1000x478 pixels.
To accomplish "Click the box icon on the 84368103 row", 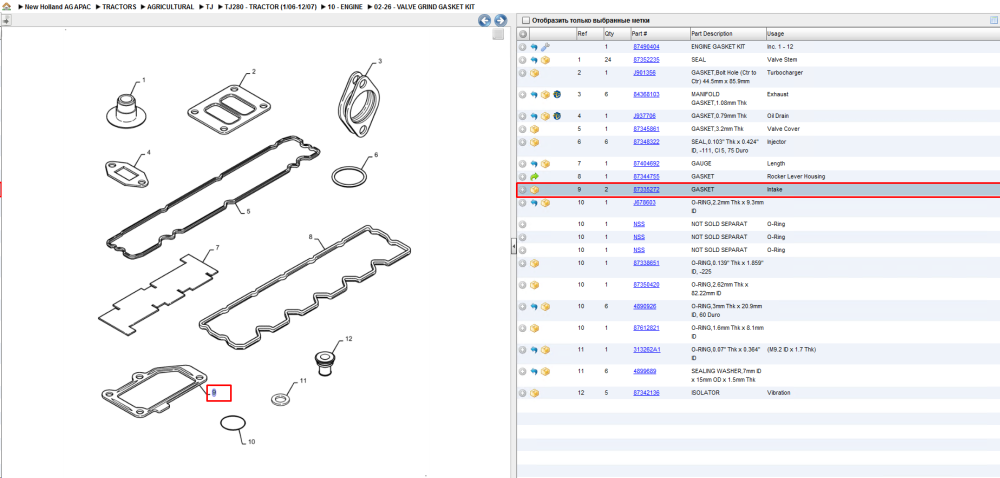I will pyautogui.click(x=545, y=95).
